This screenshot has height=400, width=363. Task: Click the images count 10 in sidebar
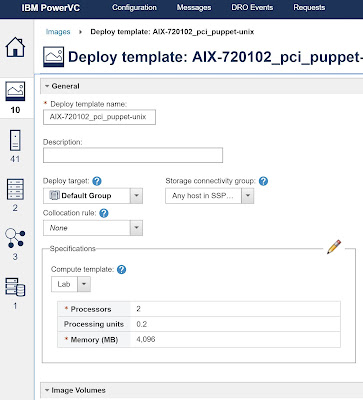(15, 110)
